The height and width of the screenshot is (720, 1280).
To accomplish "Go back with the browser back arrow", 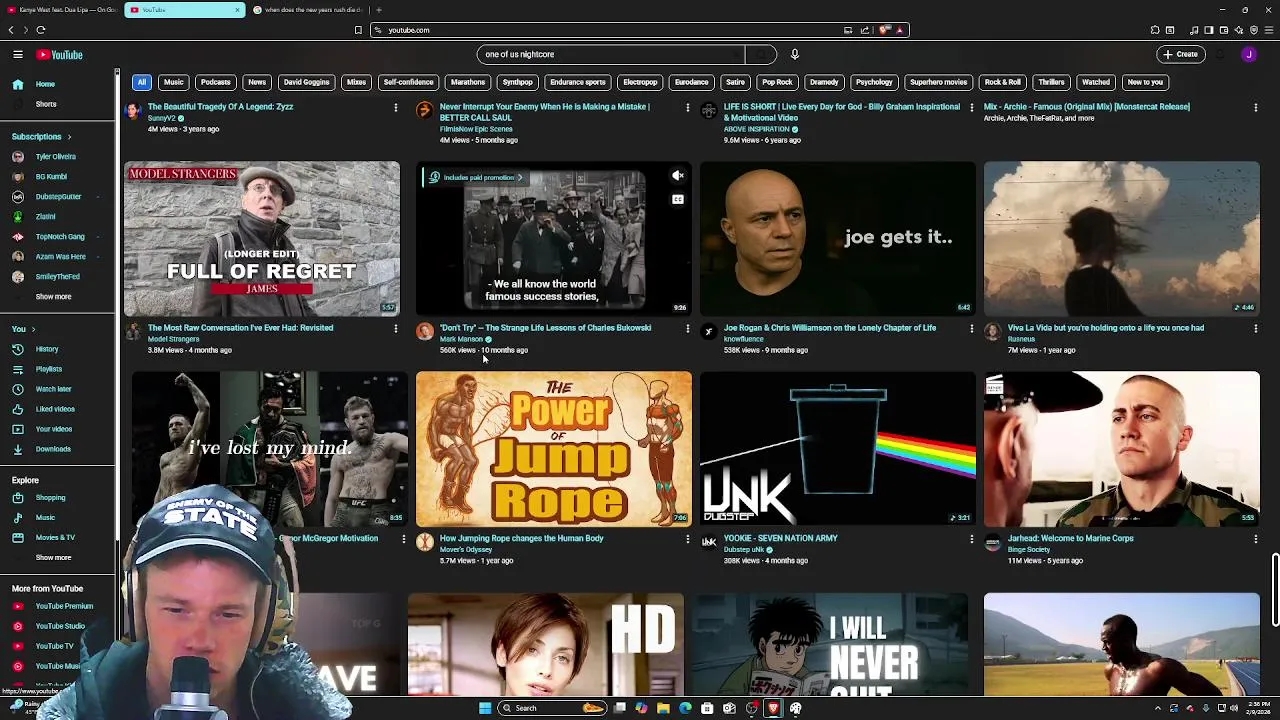I will click(x=11, y=30).
